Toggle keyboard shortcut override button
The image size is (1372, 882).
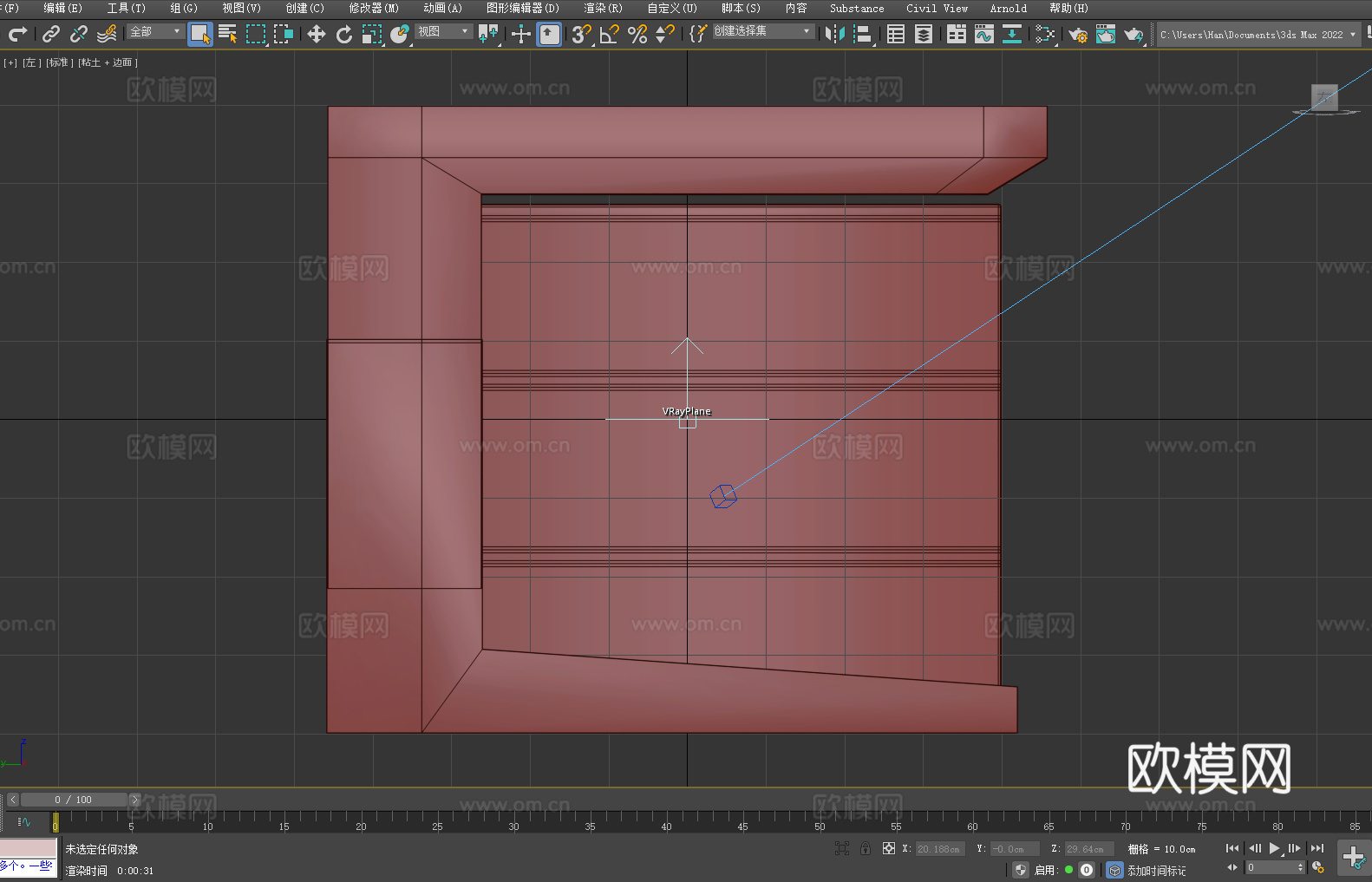point(549,34)
